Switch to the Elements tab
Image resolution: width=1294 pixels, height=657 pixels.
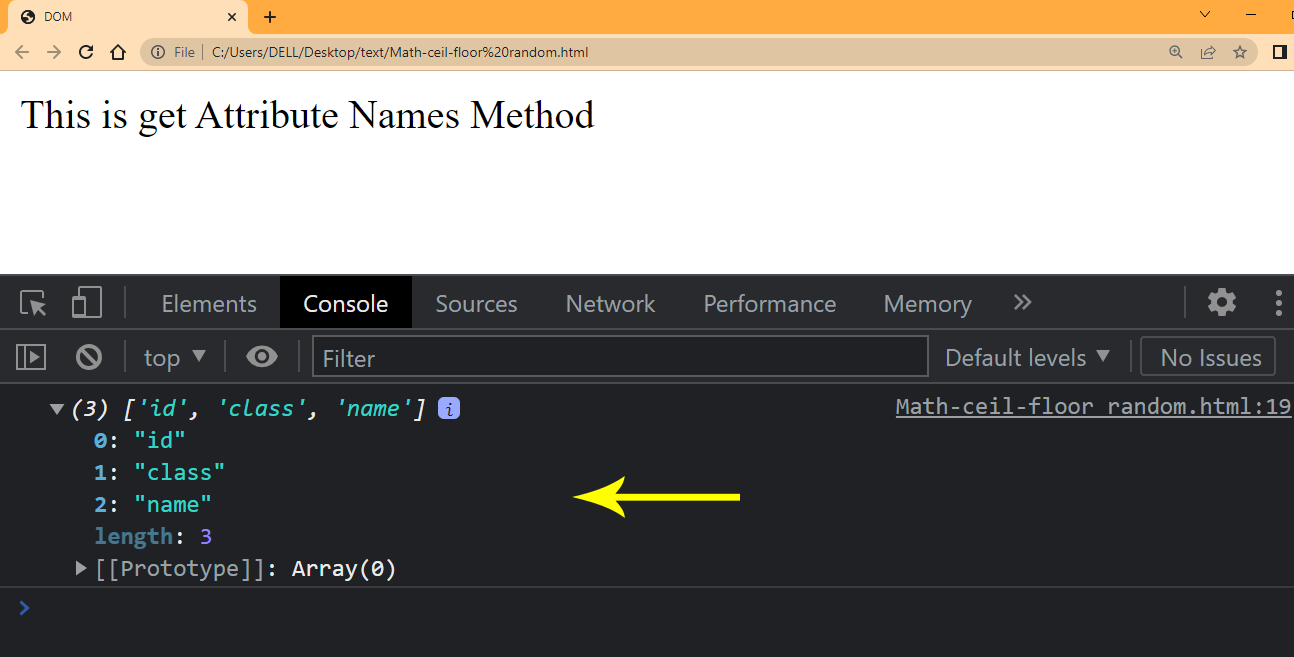point(209,303)
